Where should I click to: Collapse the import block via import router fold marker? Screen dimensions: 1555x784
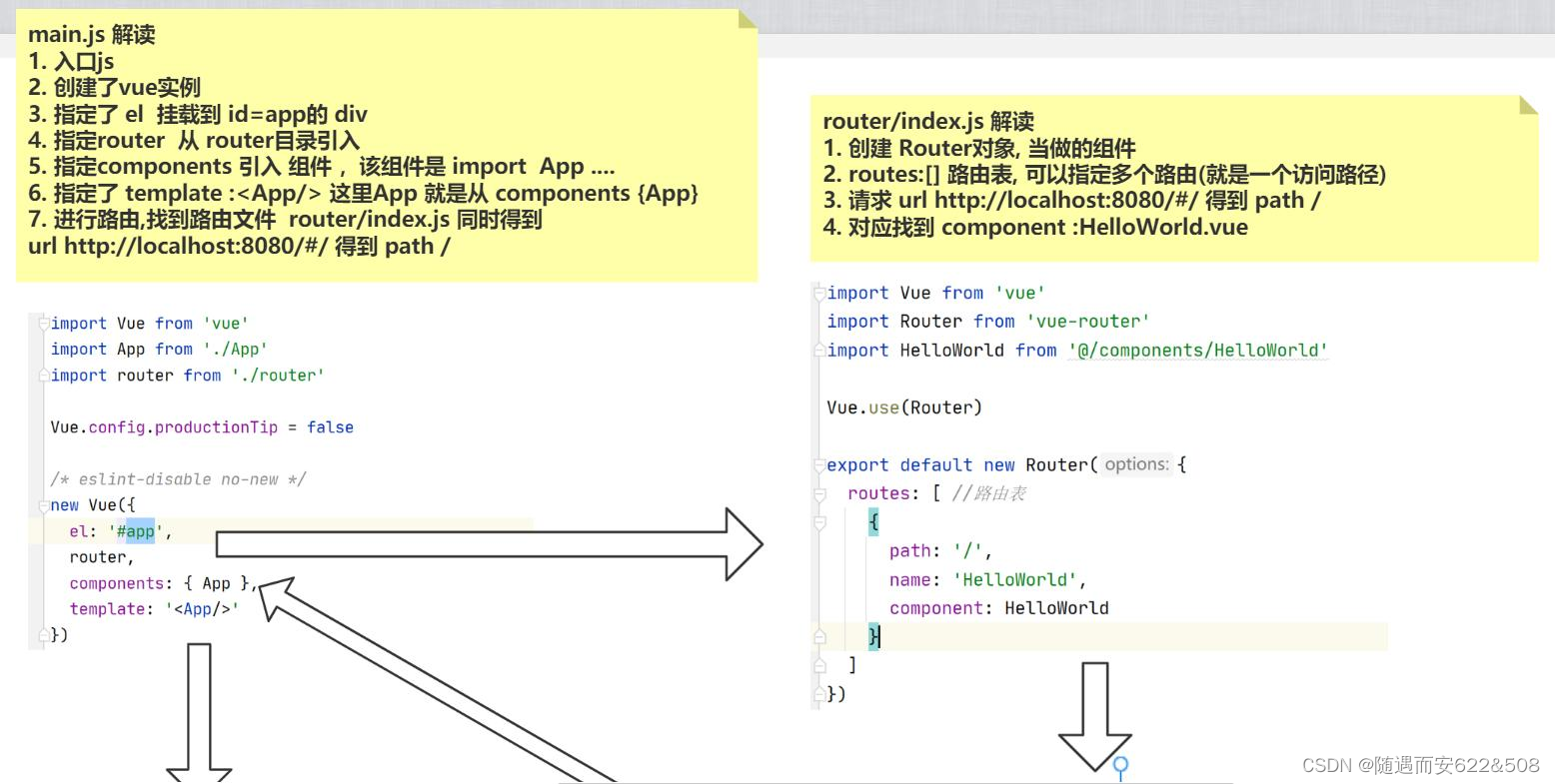click(x=41, y=375)
